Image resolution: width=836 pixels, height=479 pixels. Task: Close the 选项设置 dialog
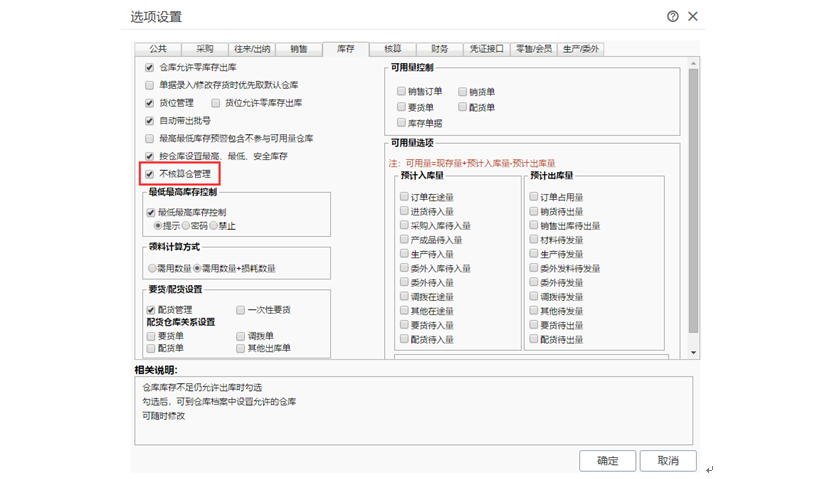[x=693, y=17]
